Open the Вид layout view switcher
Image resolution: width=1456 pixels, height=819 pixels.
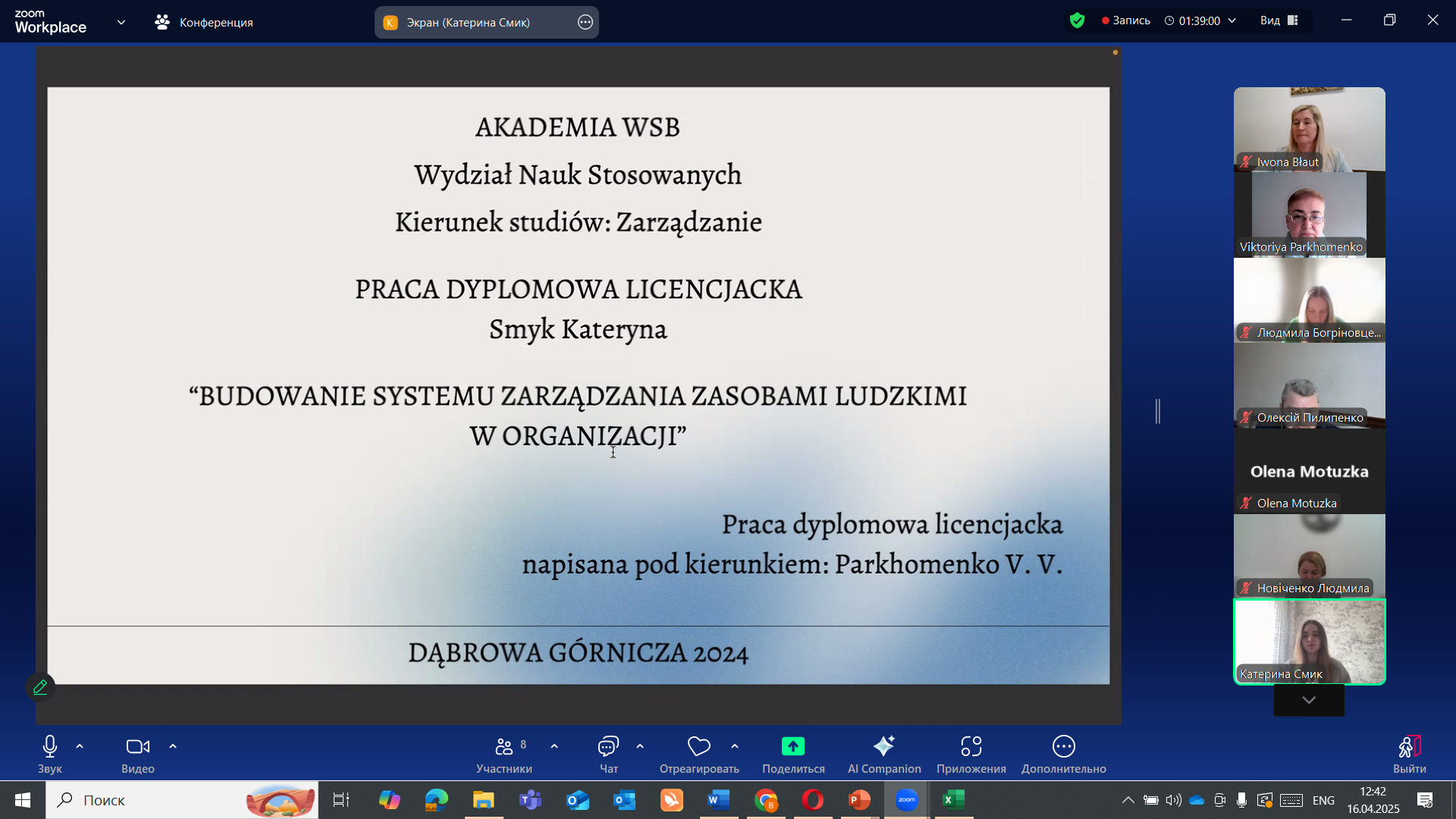(1280, 20)
